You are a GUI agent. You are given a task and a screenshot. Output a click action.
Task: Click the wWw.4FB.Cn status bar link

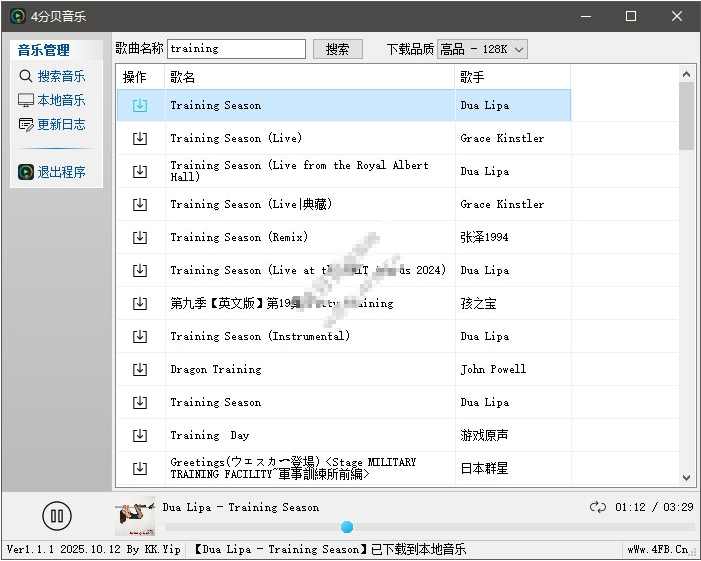point(658,549)
